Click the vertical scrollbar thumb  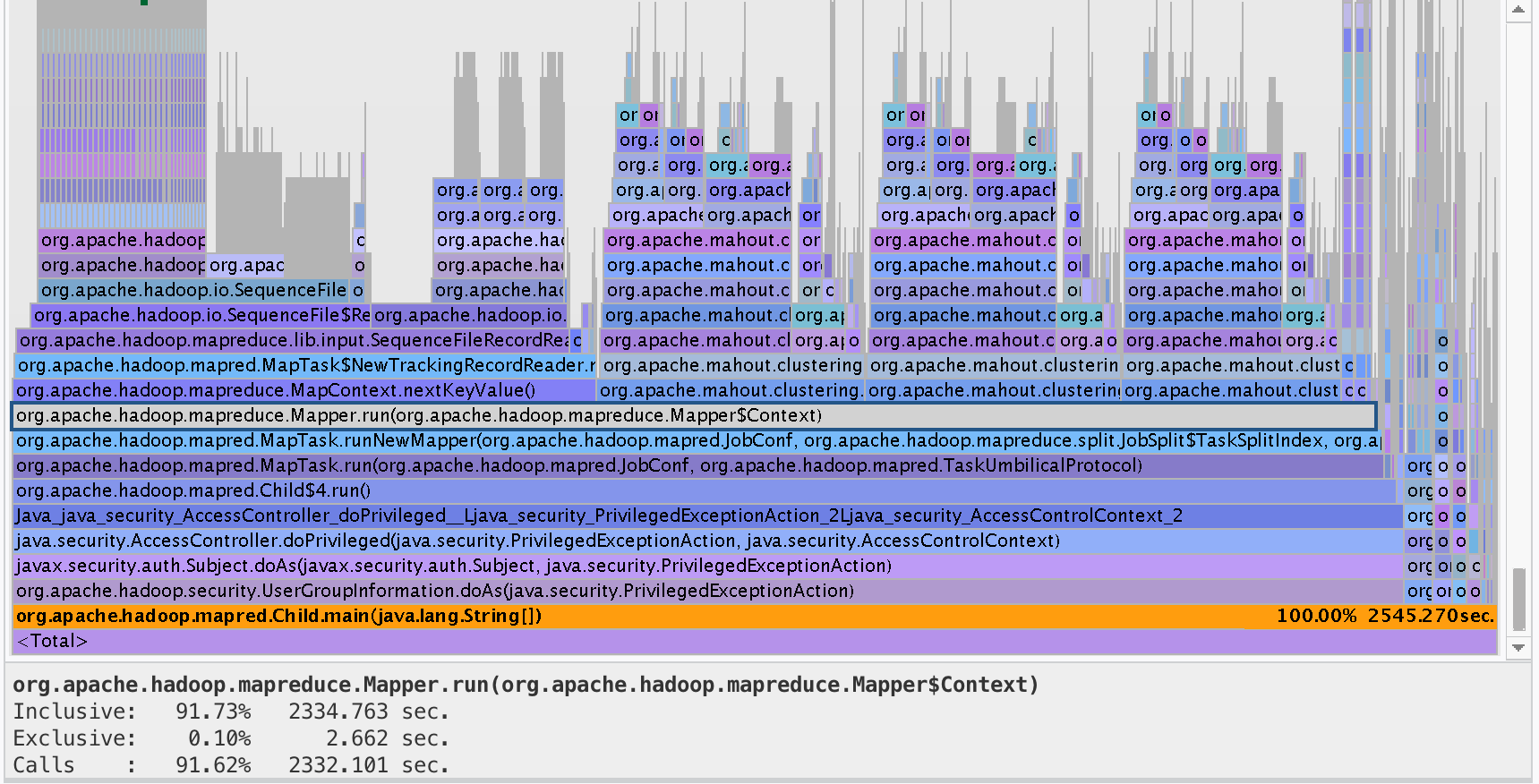point(1518,599)
